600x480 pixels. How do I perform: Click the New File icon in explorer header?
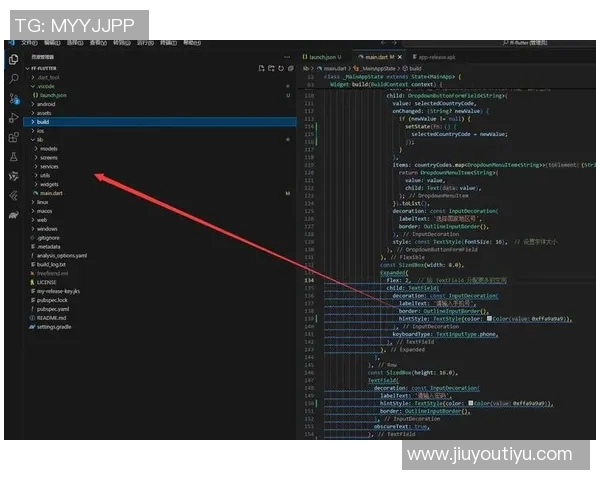pyautogui.click(x=259, y=67)
